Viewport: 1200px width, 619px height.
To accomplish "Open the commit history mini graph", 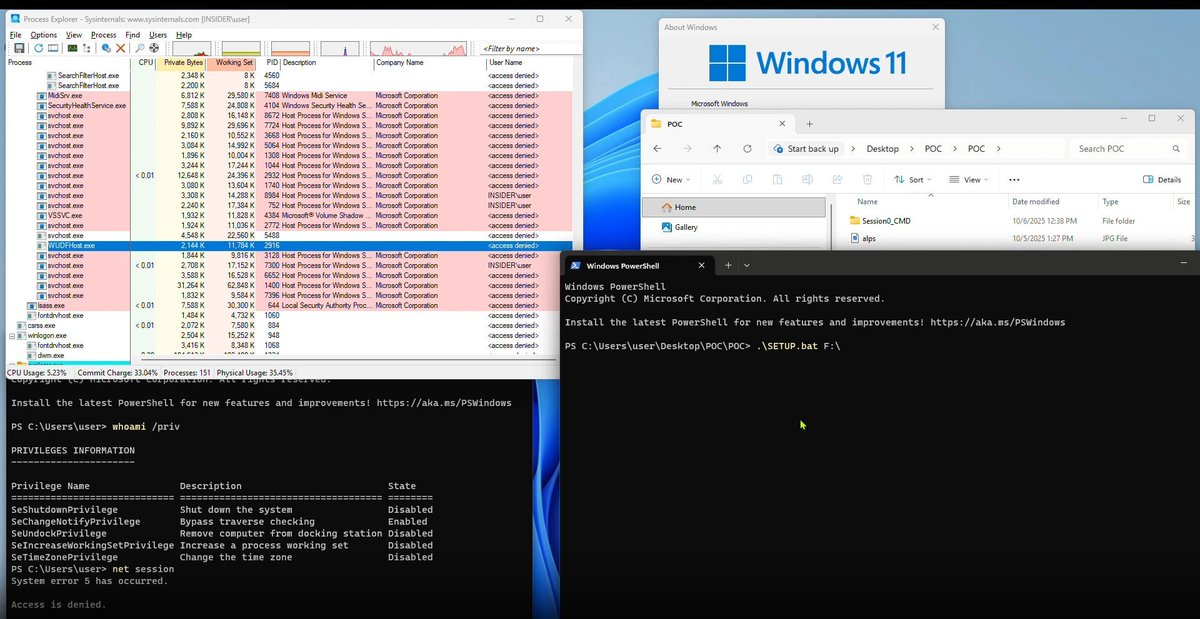I will [x=241, y=48].
